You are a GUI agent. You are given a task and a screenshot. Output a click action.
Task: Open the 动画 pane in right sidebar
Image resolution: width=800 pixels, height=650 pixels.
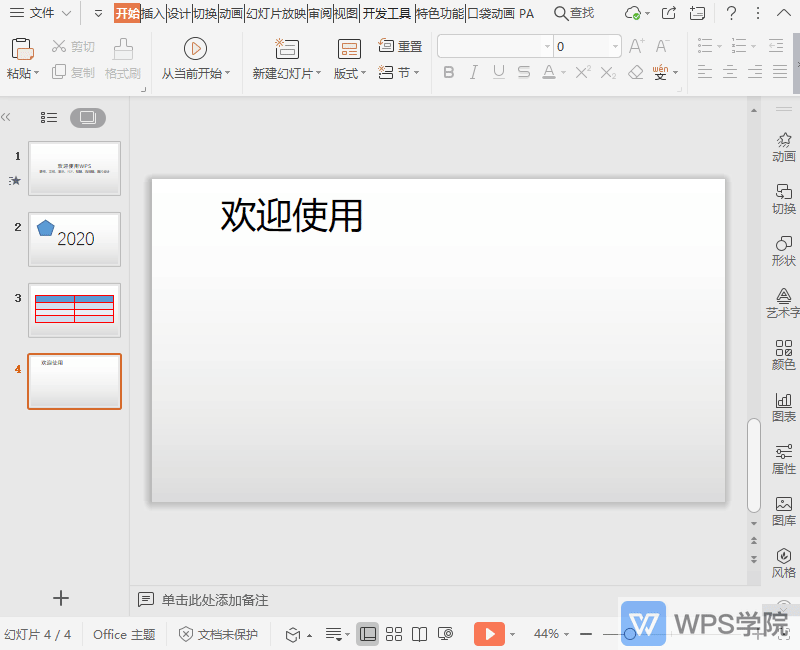click(x=783, y=147)
